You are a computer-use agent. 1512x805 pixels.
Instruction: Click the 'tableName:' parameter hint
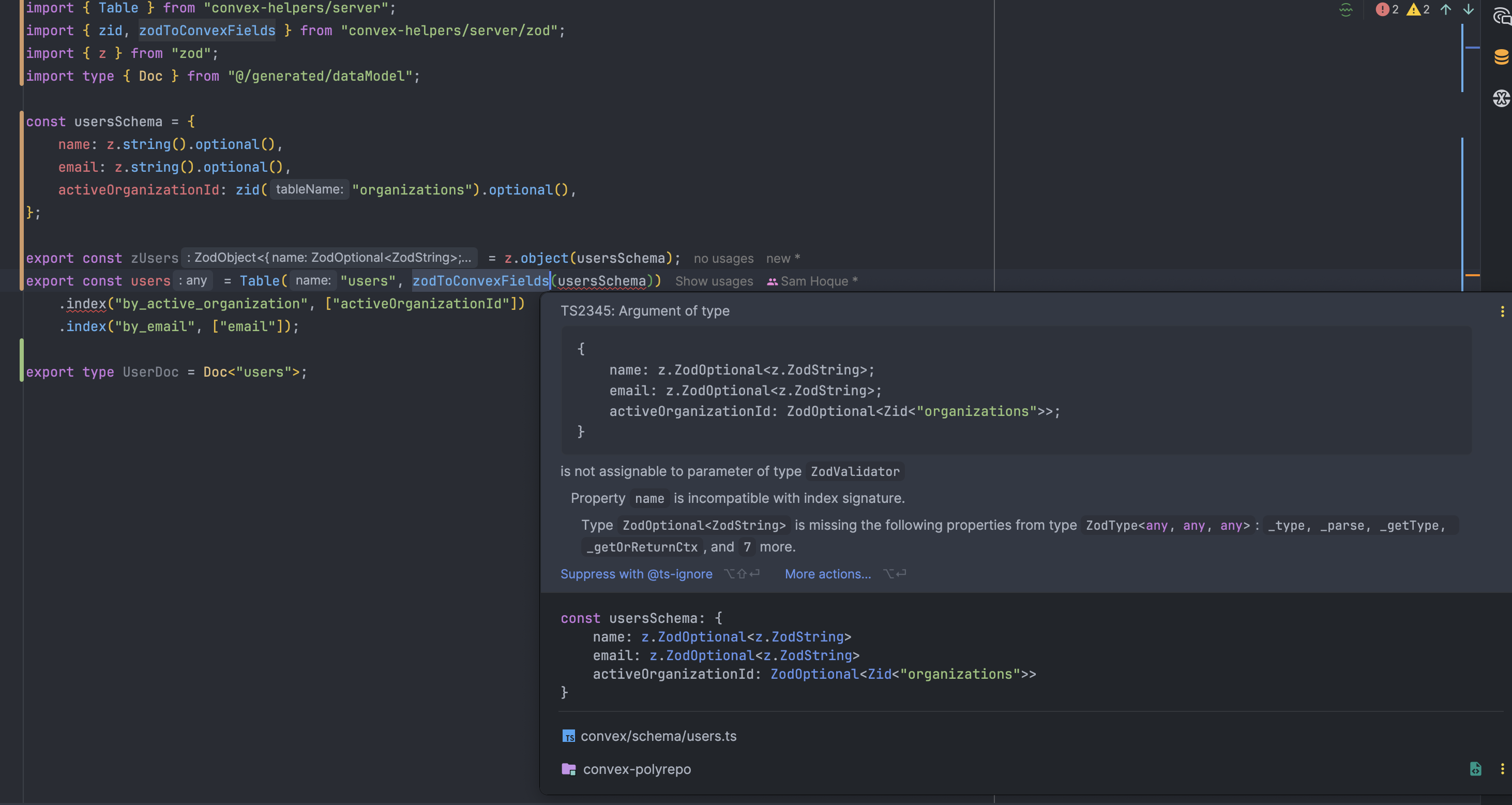tap(309, 190)
